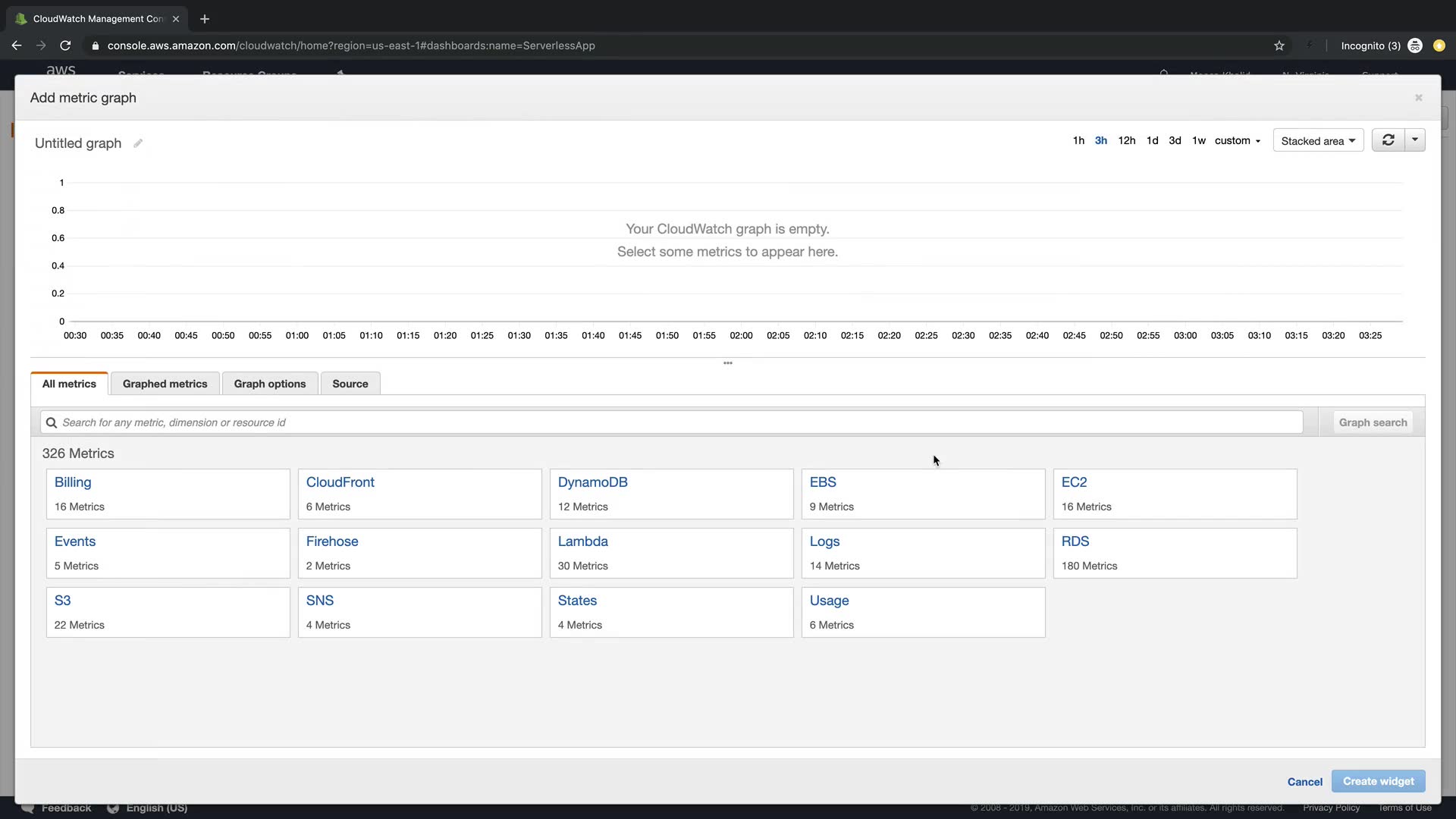Image resolution: width=1456 pixels, height=819 pixels.
Task: Expand the refresh options dropdown arrow
Action: pyautogui.click(x=1415, y=140)
